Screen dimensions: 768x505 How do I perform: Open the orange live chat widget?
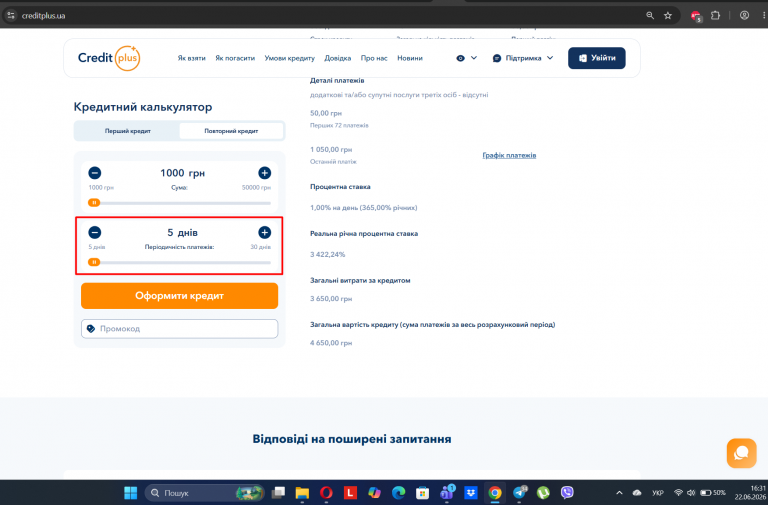tap(741, 453)
